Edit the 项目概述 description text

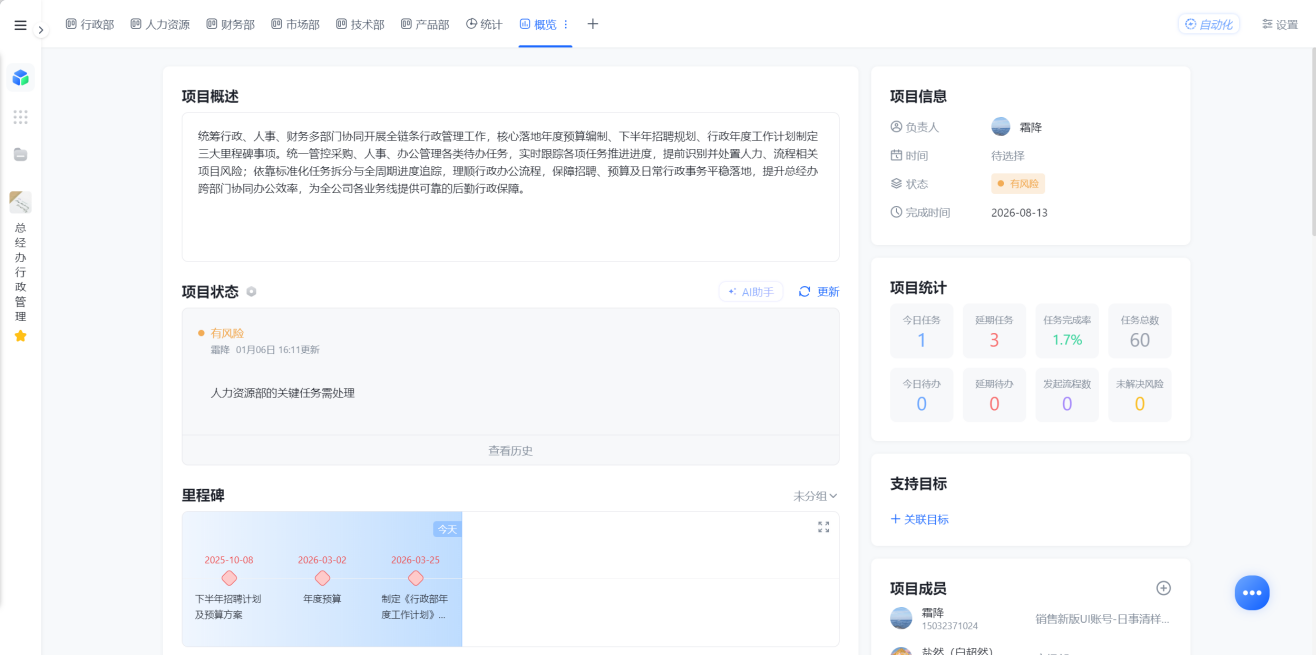(x=510, y=187)
